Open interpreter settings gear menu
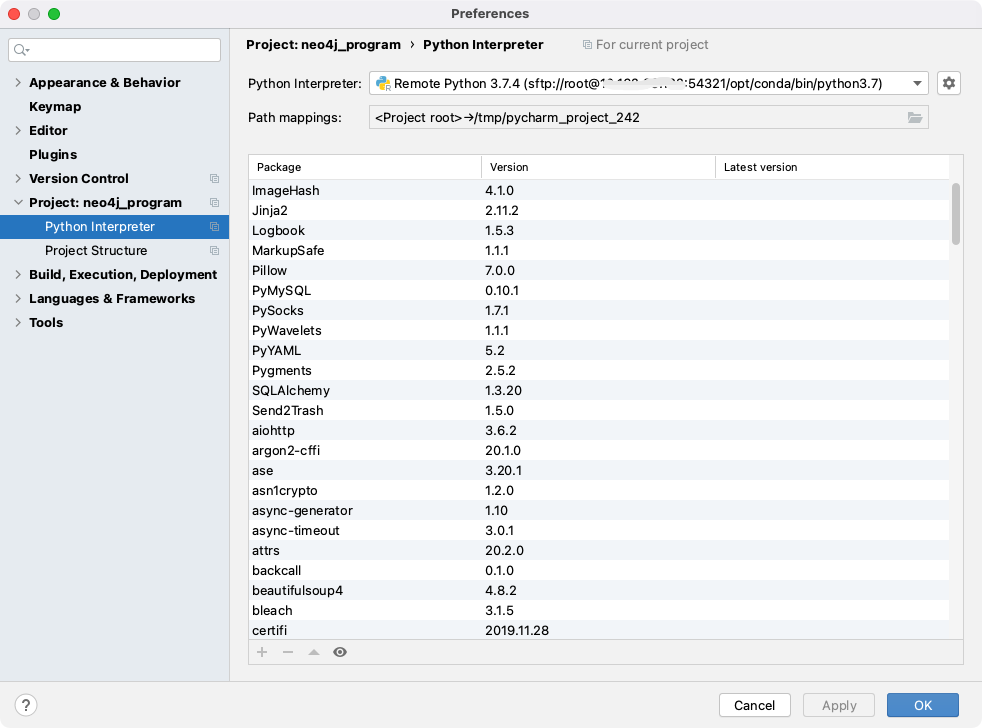The width and height of the screenshot is (982, 728). pos(948,83)
